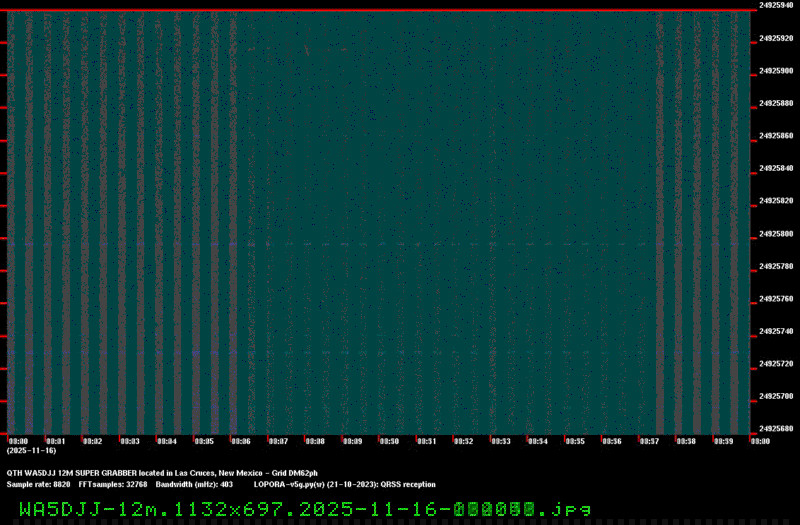Select the 00:05 time marker
This screenshot has width=800, height=525.
pyautogui.click(x=204, y=441)
